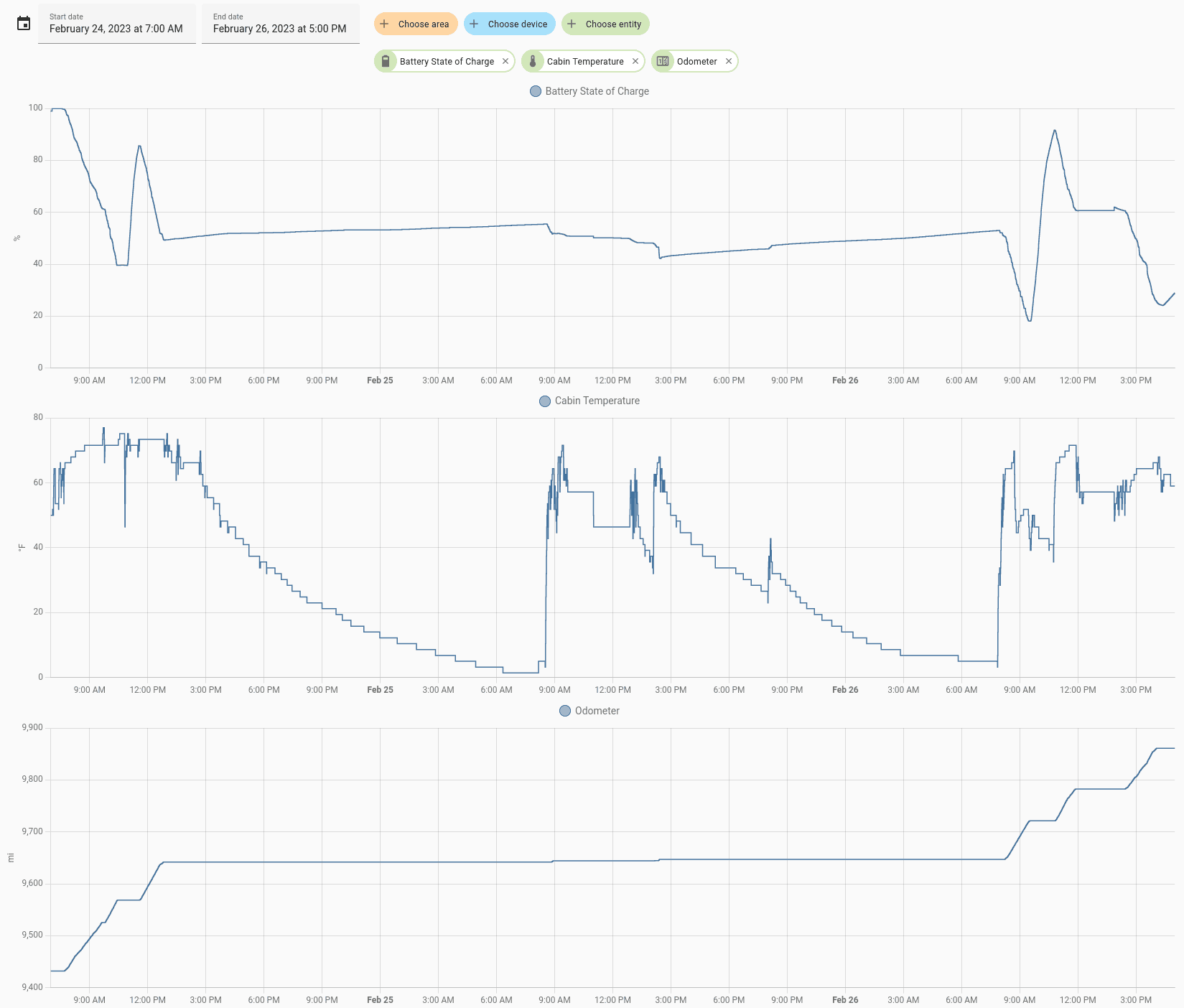Toggle Cabin Temperature legend series
1184x1008 pixels.
tap(589, 401)
